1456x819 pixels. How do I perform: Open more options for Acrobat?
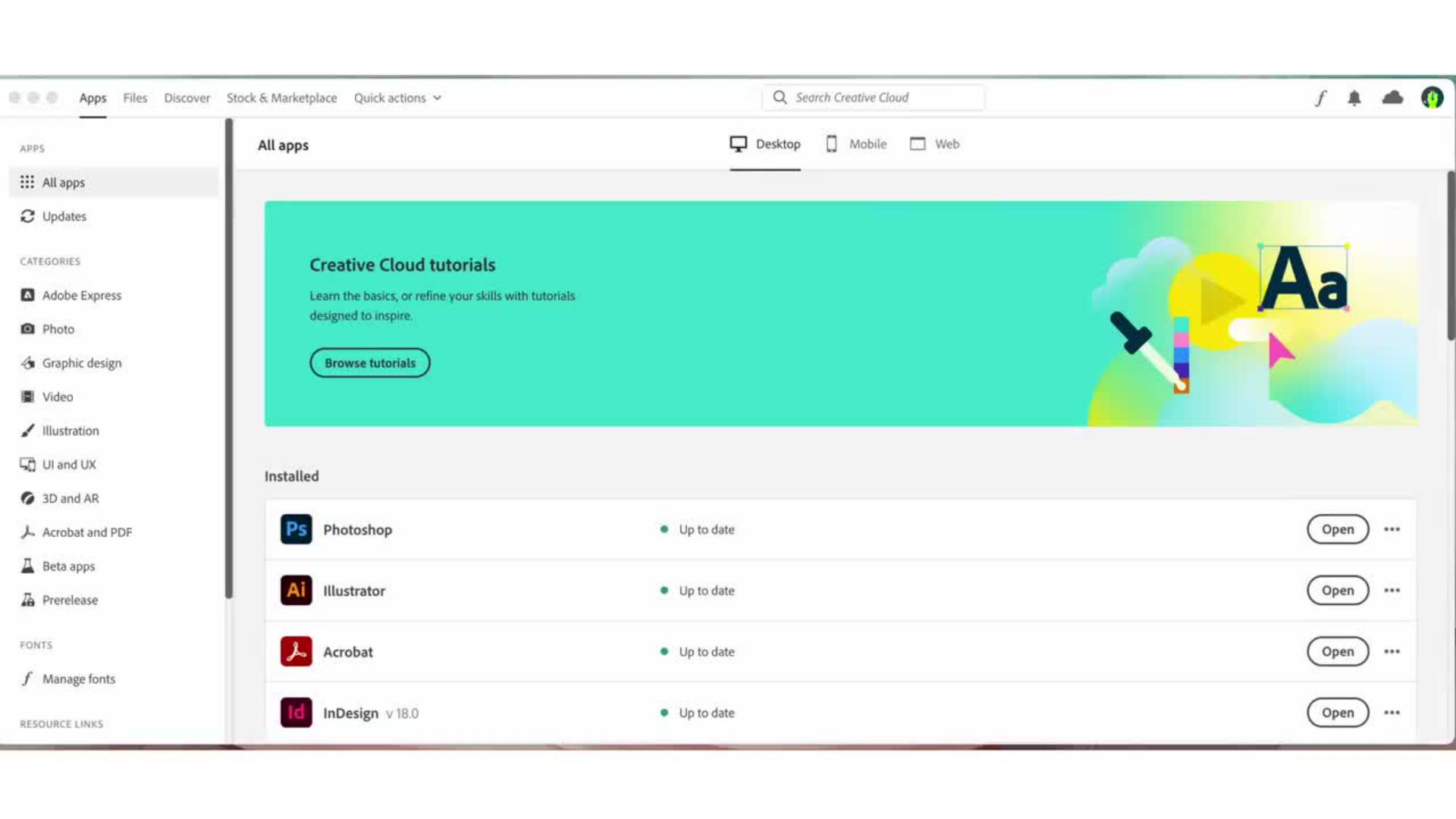click(1392, 651)
